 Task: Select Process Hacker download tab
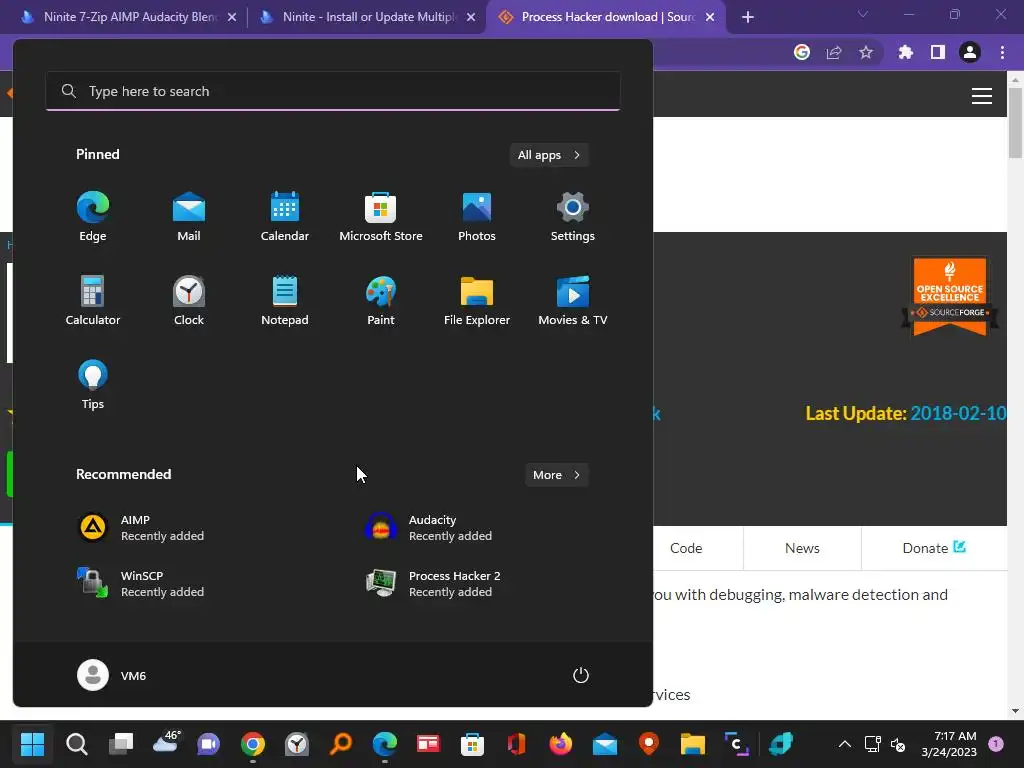pyautogui.click(x=607, y=17)
